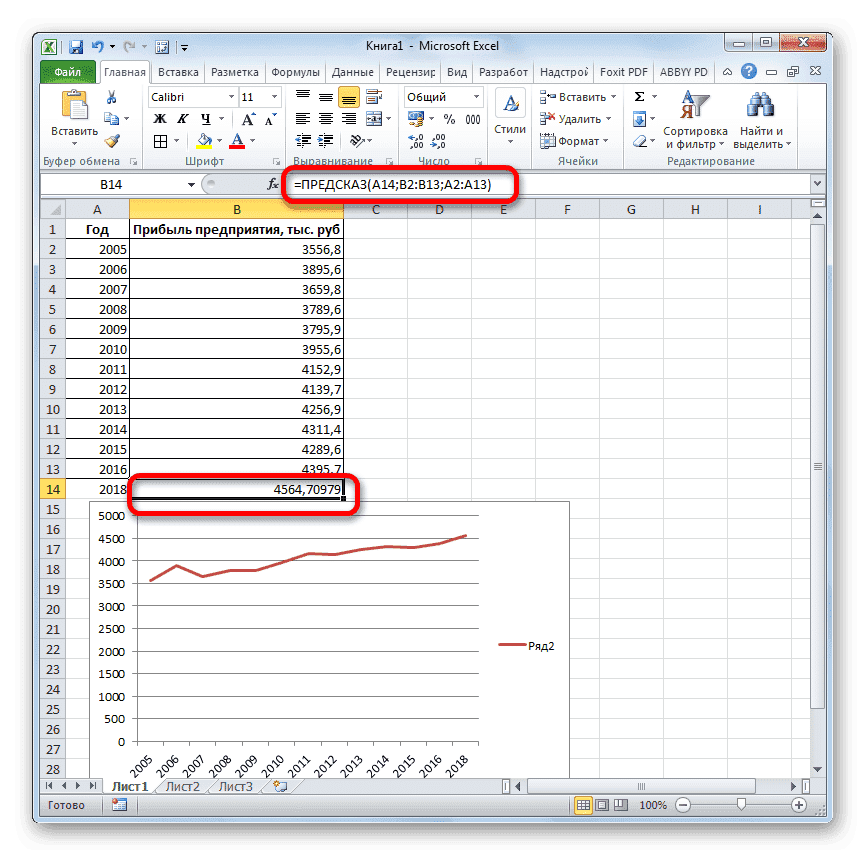Toggle center text alignment
The height and width of the screenshot is (856, 866).
click(x=324, y=117)
